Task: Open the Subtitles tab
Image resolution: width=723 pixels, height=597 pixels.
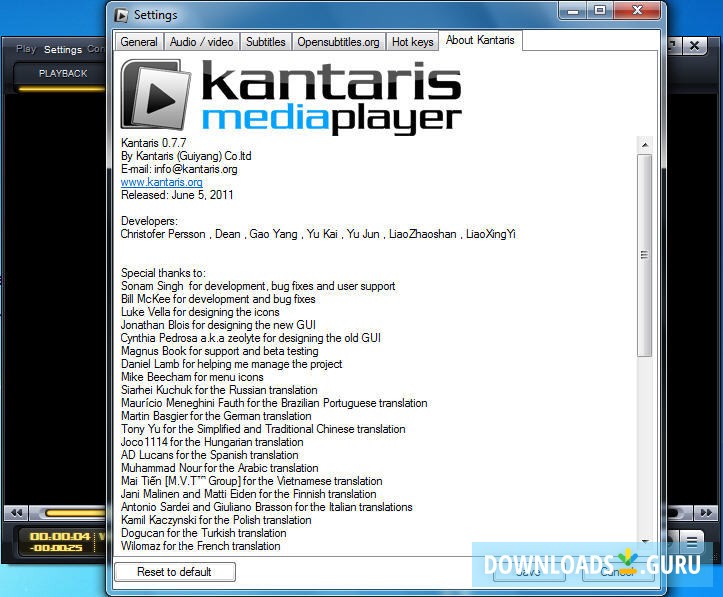Action: [x=266, y=42]
